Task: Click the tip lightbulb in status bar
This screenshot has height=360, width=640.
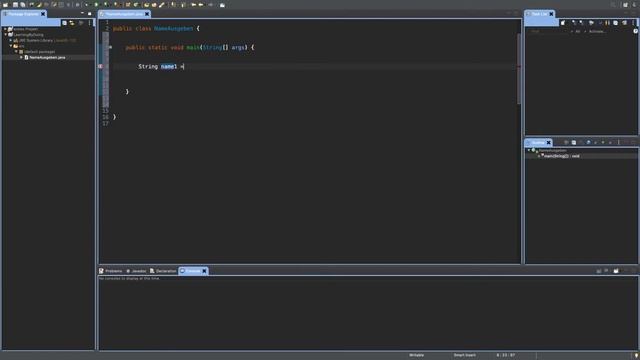Action: click(636, 356)
